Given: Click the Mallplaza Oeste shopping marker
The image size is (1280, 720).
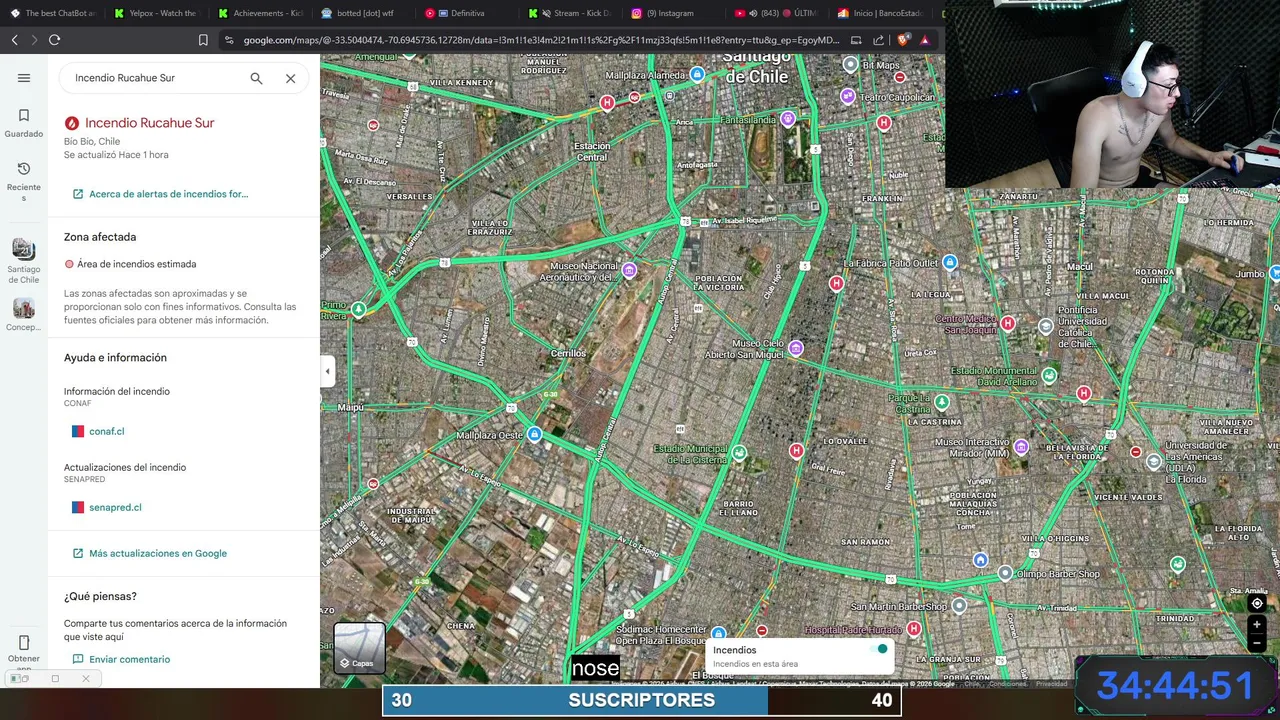Looking at the screenshot, I should (534, 435).
